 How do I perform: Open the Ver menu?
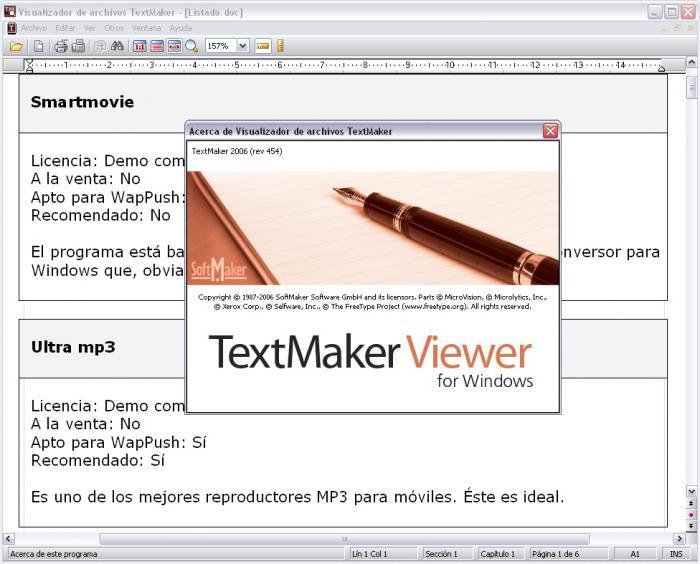coord(90,28)
